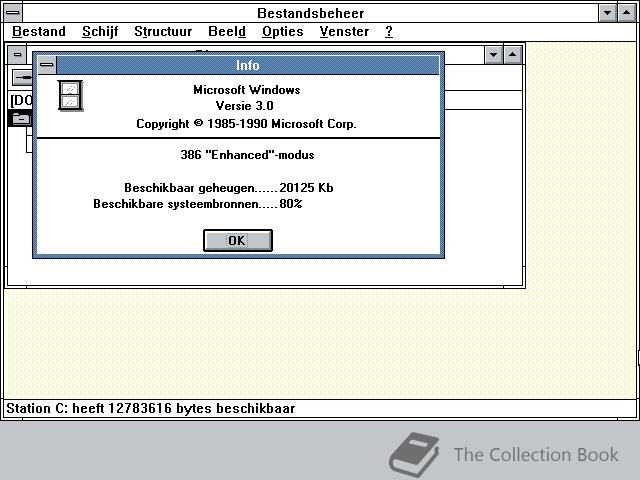The image size is (640, 480).
Task: Minimize the directory tree child window
Action: [x=493, y=55]
